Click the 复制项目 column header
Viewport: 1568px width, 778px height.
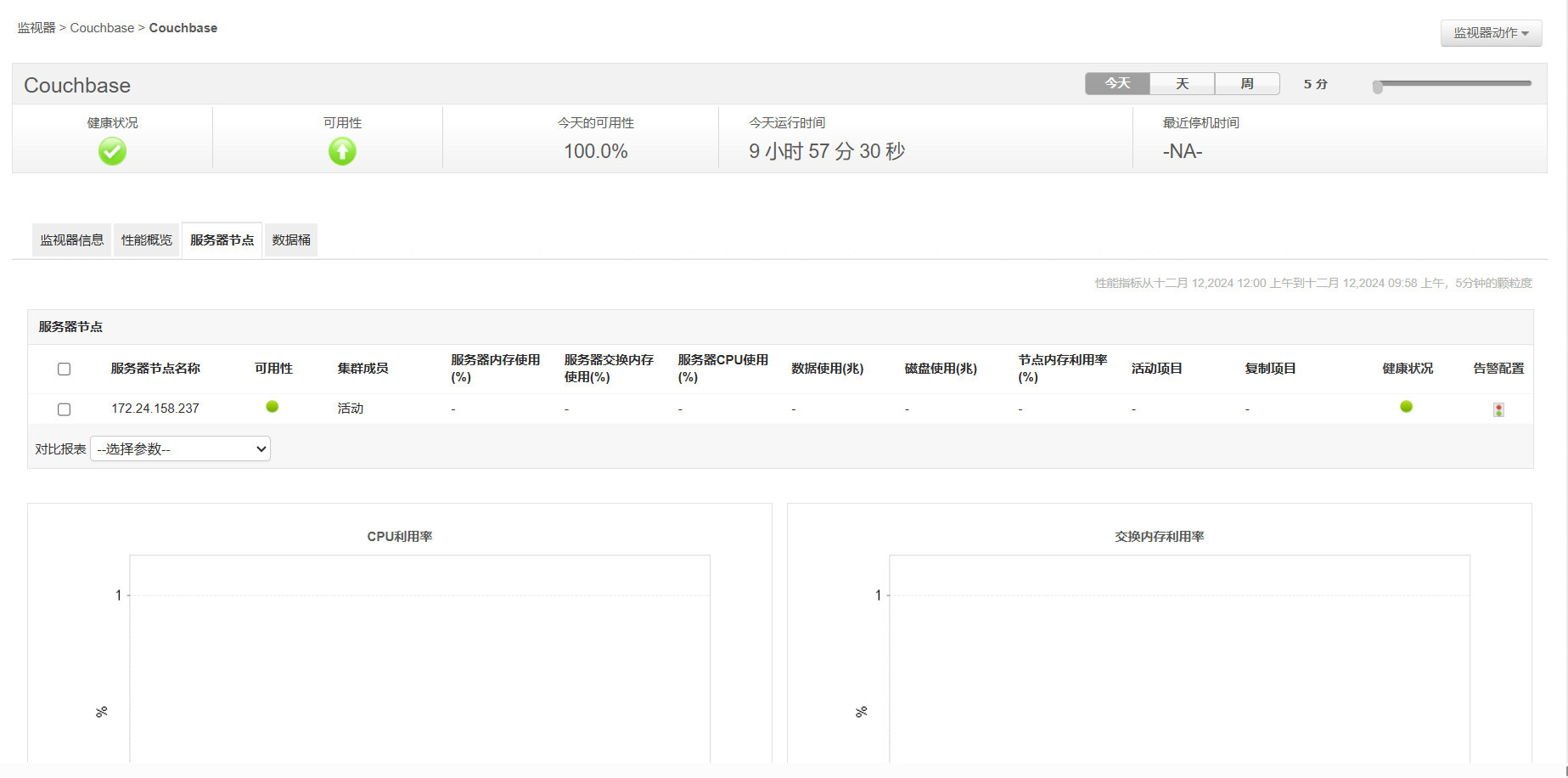[1271, 369]
